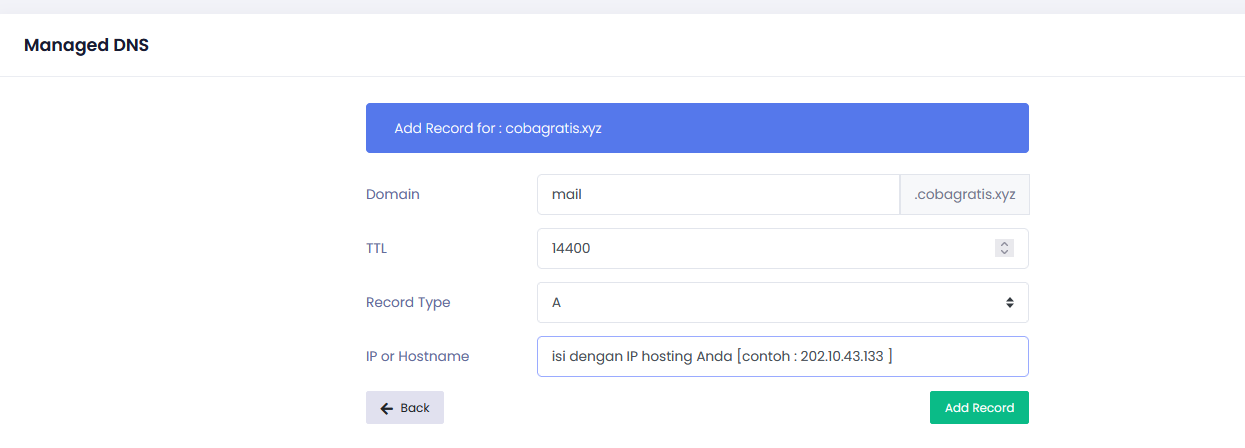Increase TTL value with the up stepper arrow
Image resolution: width=1245 pixels, height=448 pixels.
1004,244
